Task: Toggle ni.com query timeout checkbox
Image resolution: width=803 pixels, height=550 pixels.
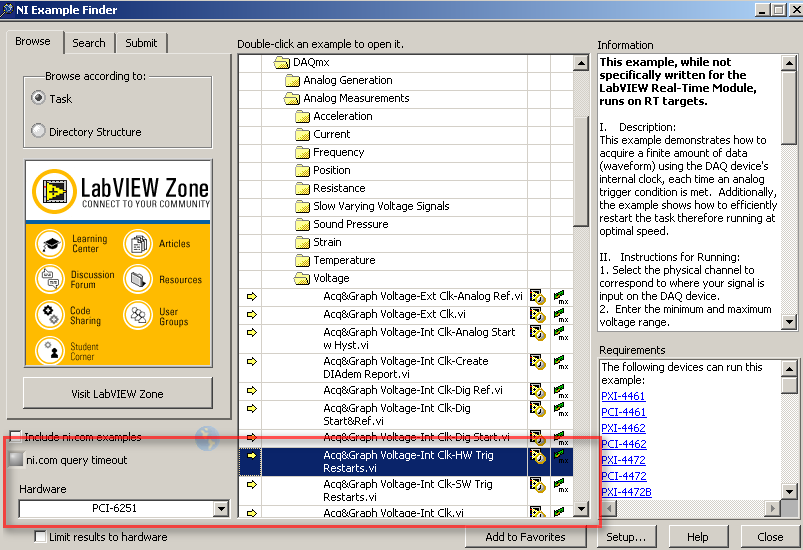Action: [x=17, y=458]
